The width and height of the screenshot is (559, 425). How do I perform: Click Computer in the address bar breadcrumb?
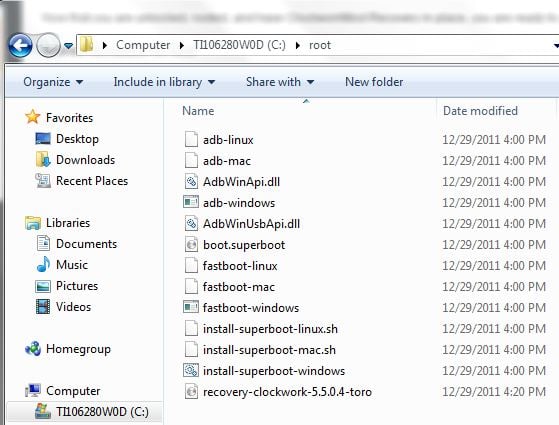(143, 45)
